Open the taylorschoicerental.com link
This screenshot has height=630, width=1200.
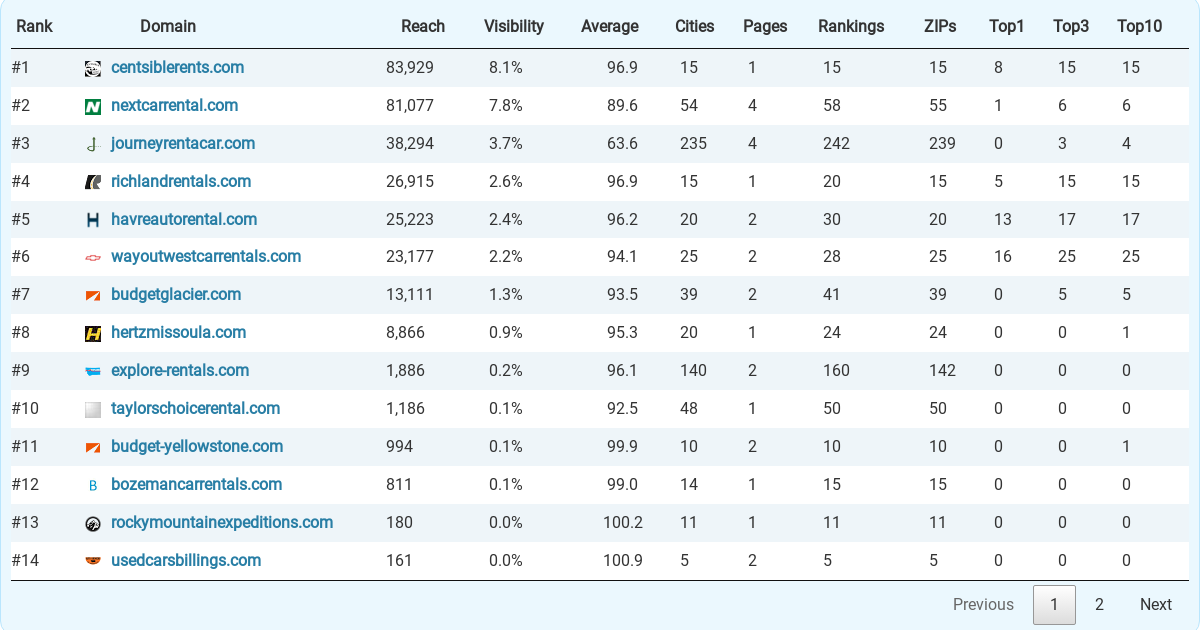(x=196, y=408)
